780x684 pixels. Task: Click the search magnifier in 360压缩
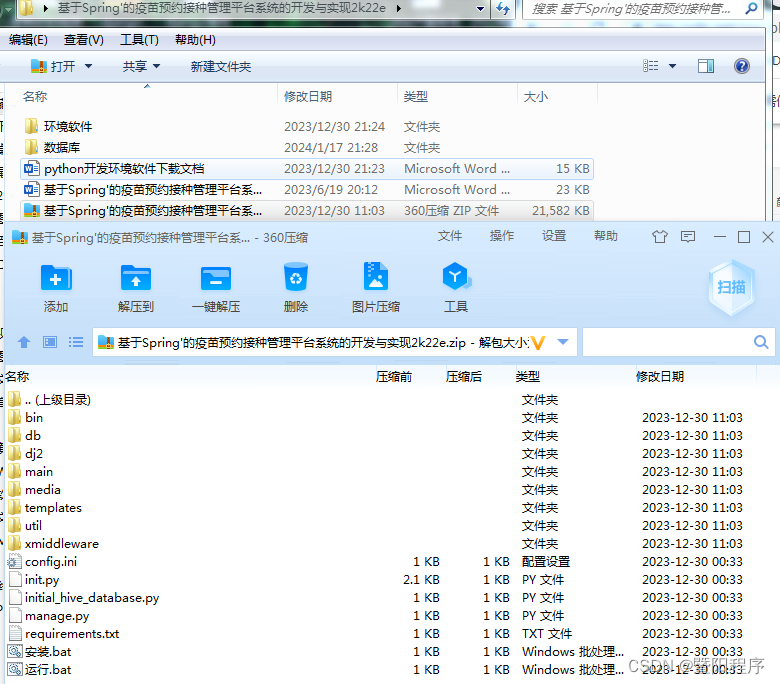click(761, 342)
